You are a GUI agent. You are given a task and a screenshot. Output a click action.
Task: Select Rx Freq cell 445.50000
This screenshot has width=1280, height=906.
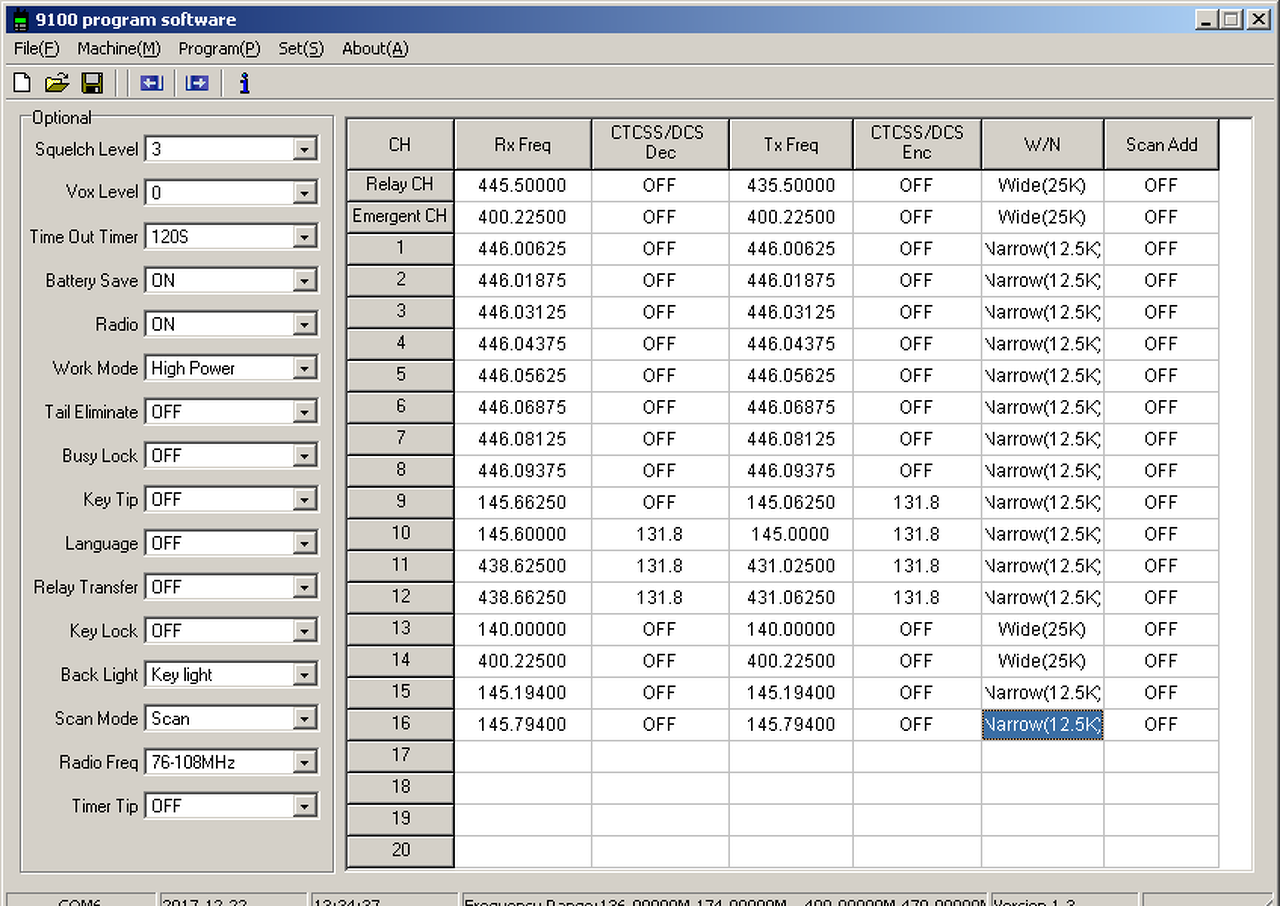coord(523,185)
